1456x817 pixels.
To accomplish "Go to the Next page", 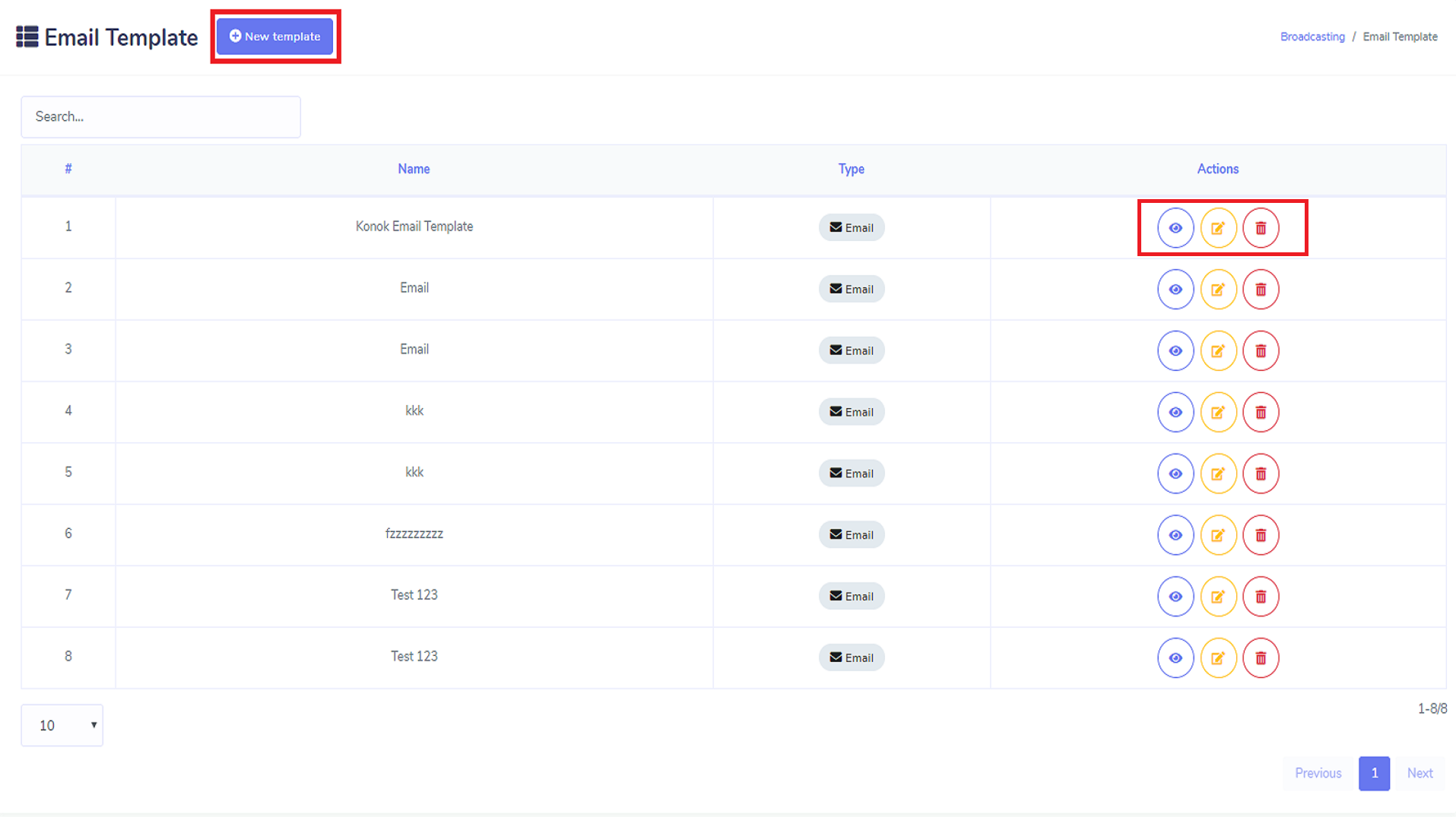I will coord(1420,773).
